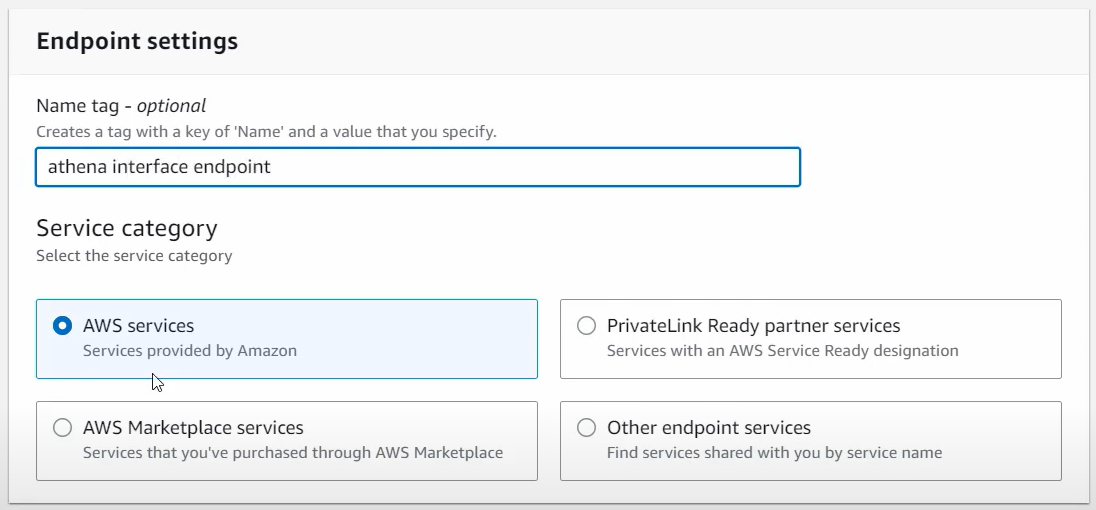Click the 'Endpoint settings' panel heading
The image size is (1096, 510).
point(137,41)
